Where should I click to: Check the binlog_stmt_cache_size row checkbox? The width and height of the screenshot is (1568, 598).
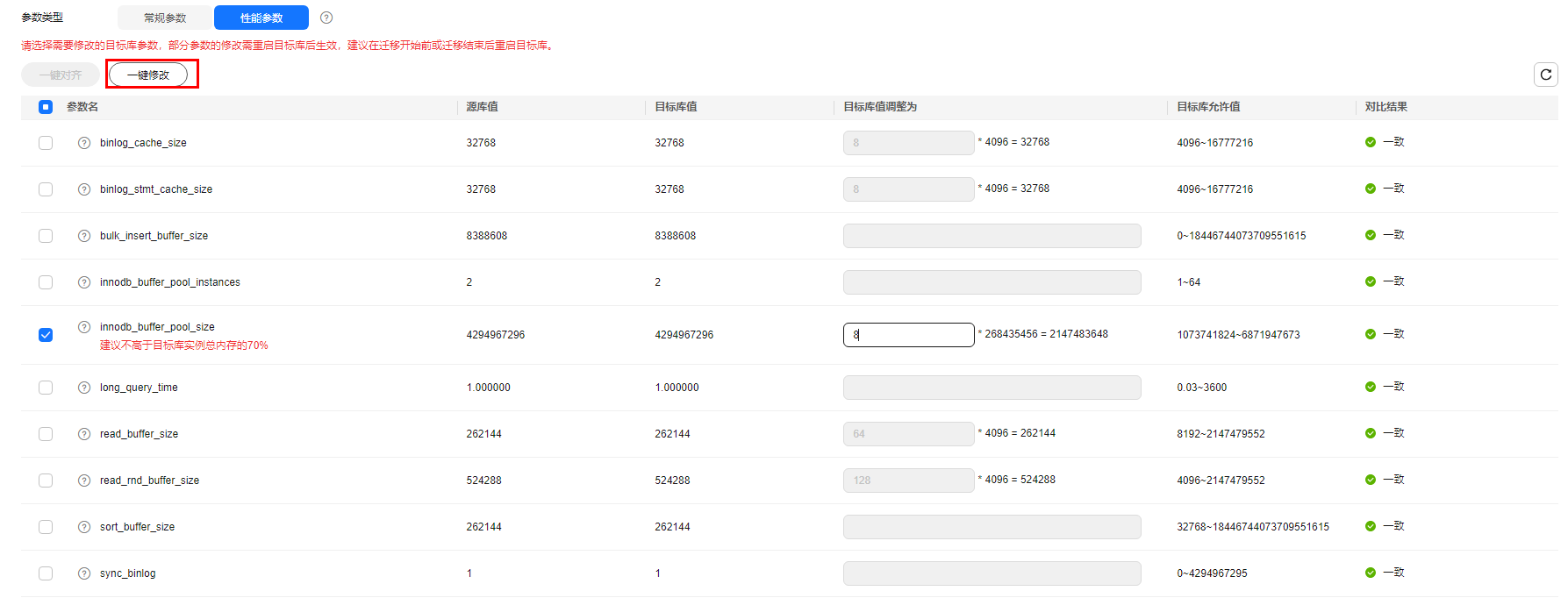tap(46, 189)
